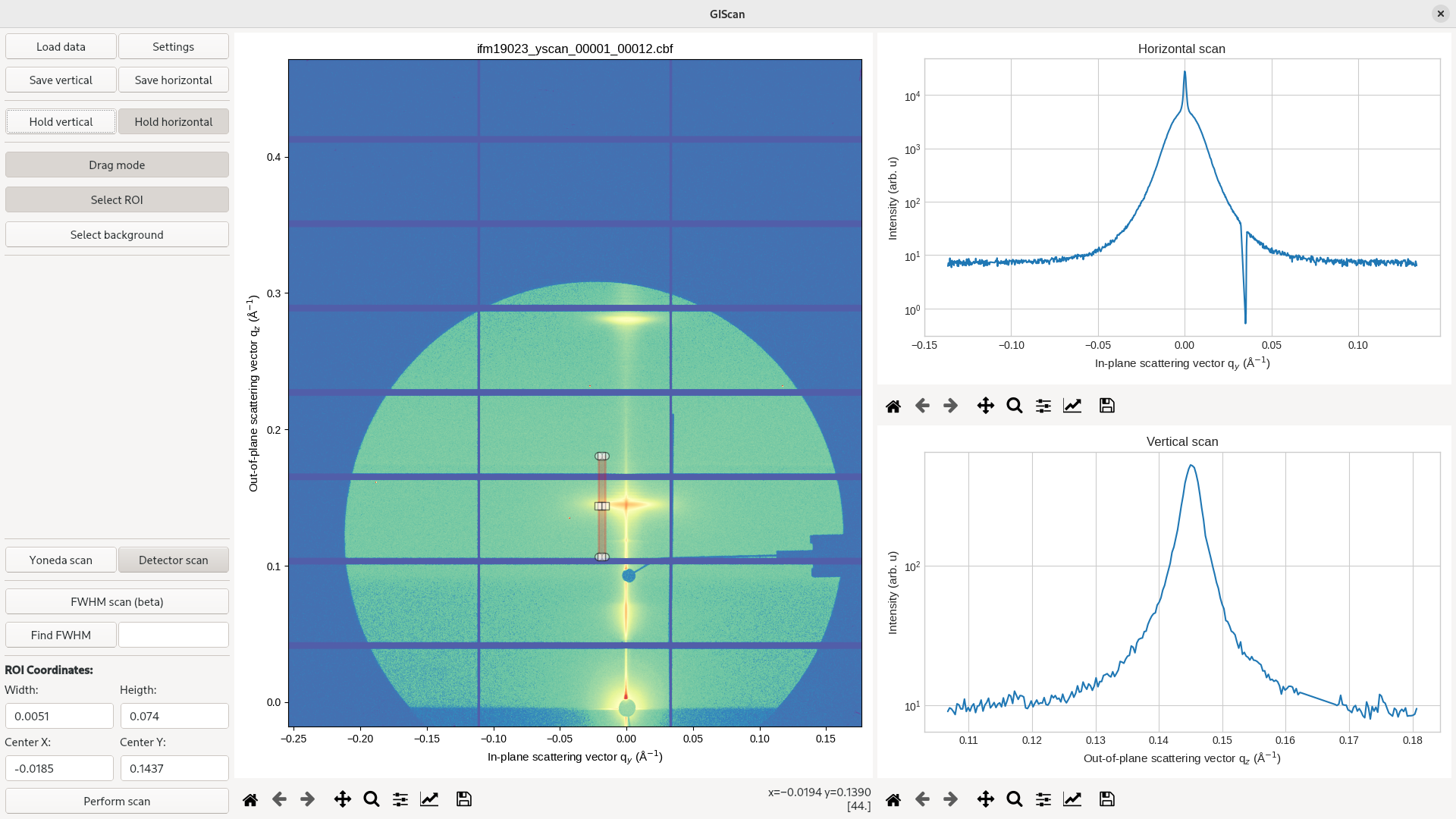
Task: Toggle the Hold horizontal button
Action: coord(174,121)
